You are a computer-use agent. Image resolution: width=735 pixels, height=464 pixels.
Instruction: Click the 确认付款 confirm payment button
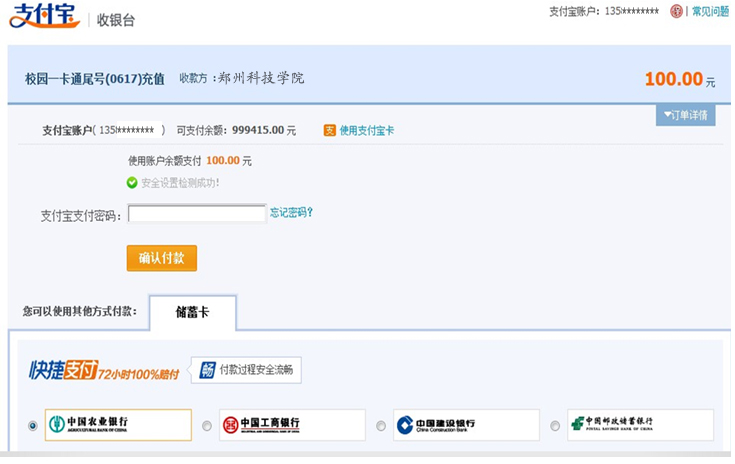(162, 258)
